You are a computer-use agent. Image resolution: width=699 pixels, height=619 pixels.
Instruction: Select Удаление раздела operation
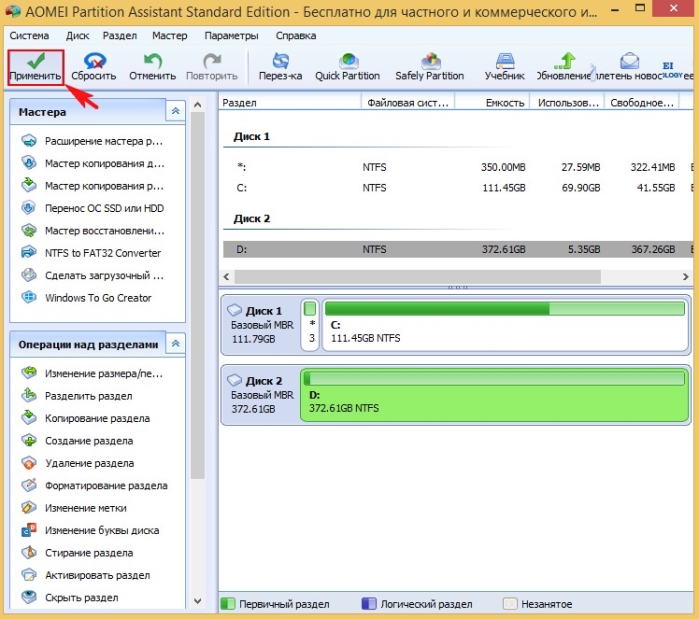pos(78,463)
